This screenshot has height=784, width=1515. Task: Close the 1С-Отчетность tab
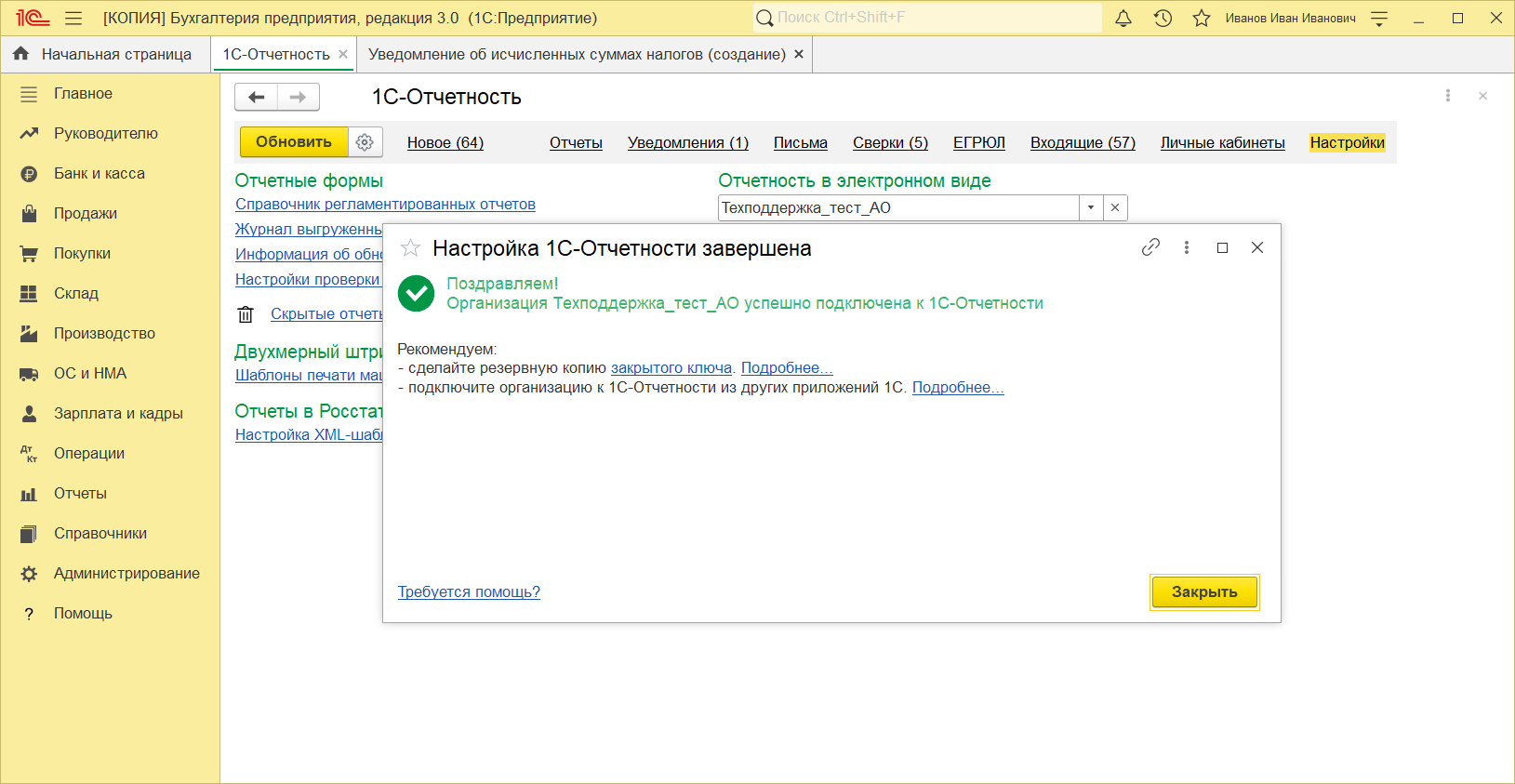pyautogui.click(x=343, y=54)
